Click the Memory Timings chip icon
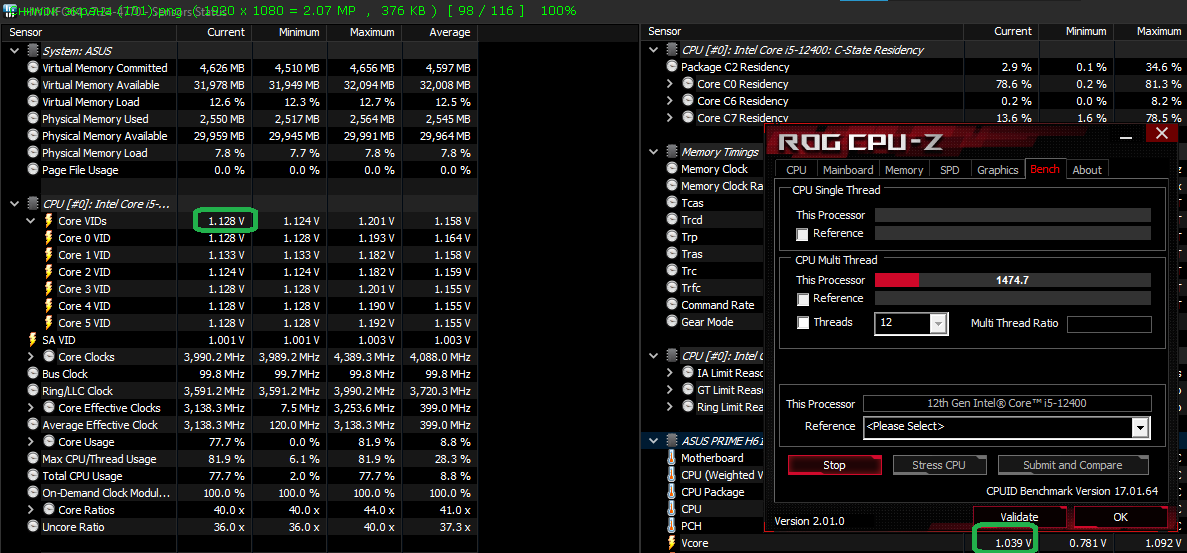 [672, 152]
